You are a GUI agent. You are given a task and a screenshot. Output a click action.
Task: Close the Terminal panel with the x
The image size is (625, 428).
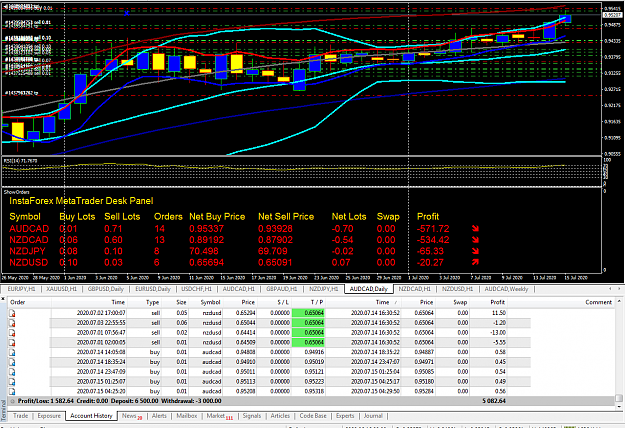3,298
